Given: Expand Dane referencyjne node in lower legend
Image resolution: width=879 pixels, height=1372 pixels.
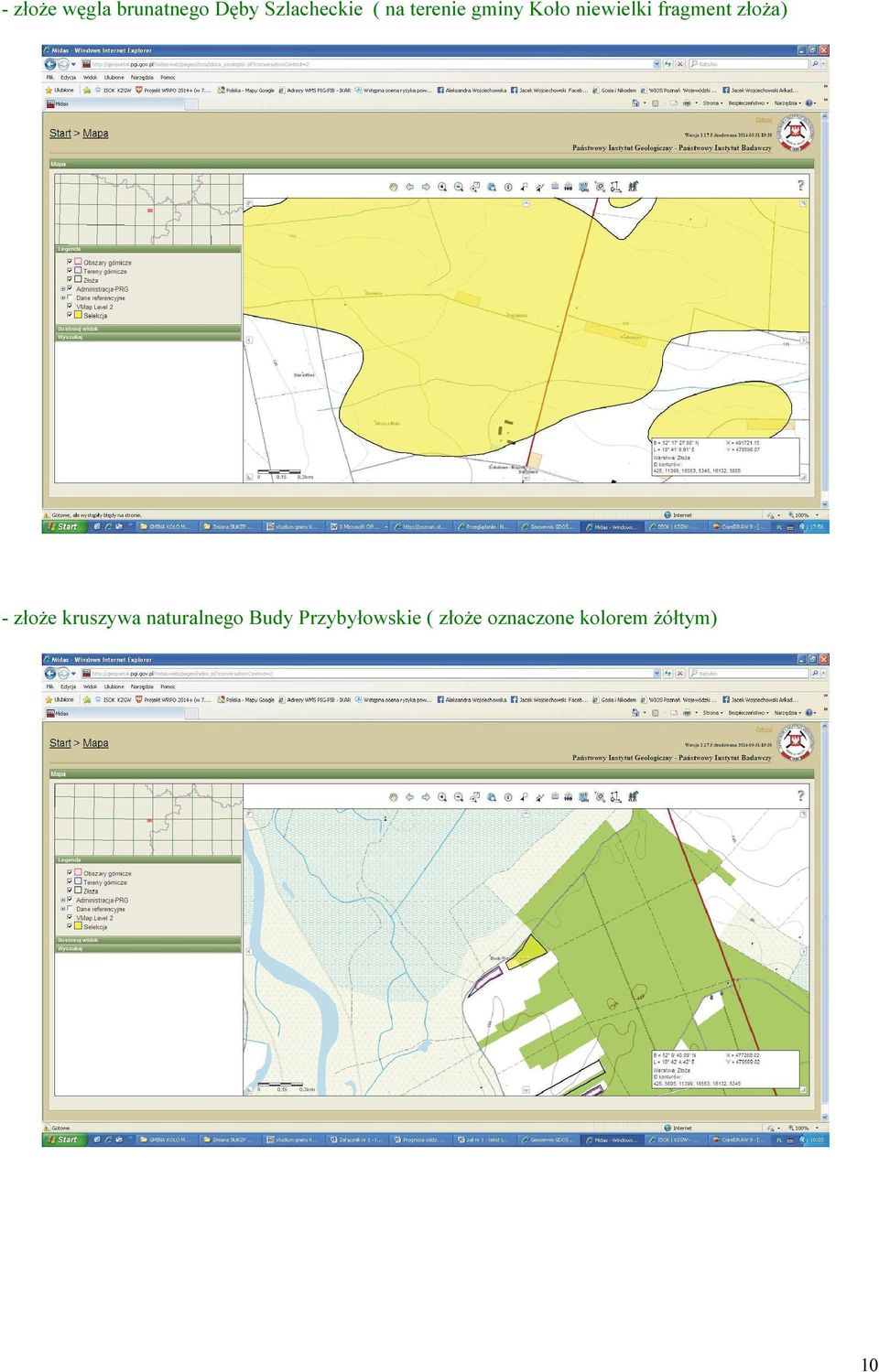Looking at the screenshot, I should coord(62,909).
